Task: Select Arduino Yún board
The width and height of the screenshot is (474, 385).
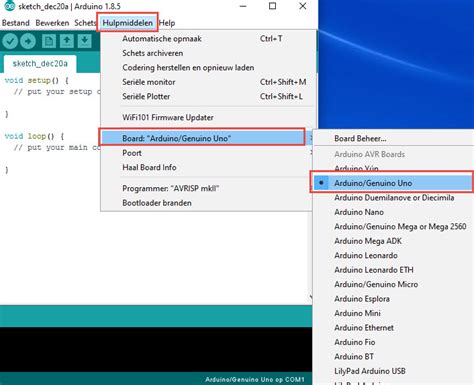Action: pos(393,168)
